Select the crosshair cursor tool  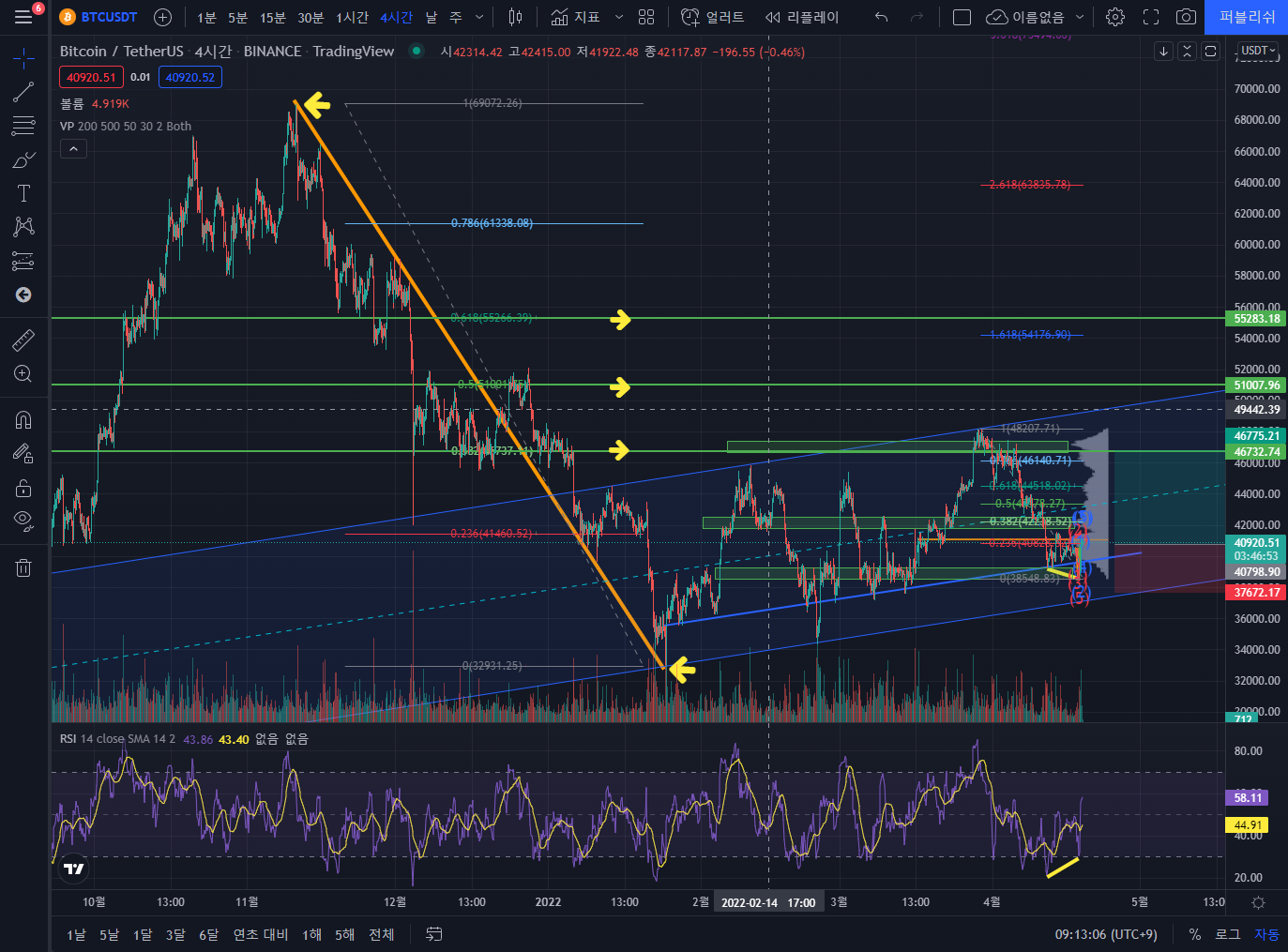tap(23, 58)
